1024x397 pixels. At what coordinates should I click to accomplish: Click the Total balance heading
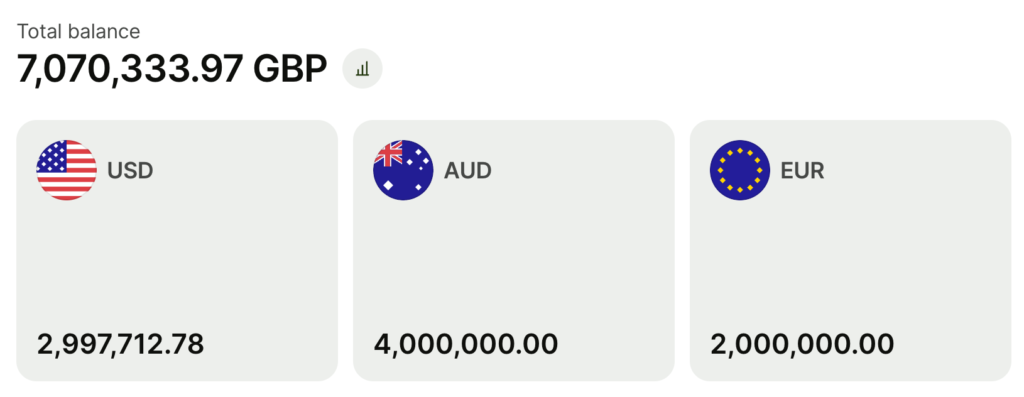point(78,31)
